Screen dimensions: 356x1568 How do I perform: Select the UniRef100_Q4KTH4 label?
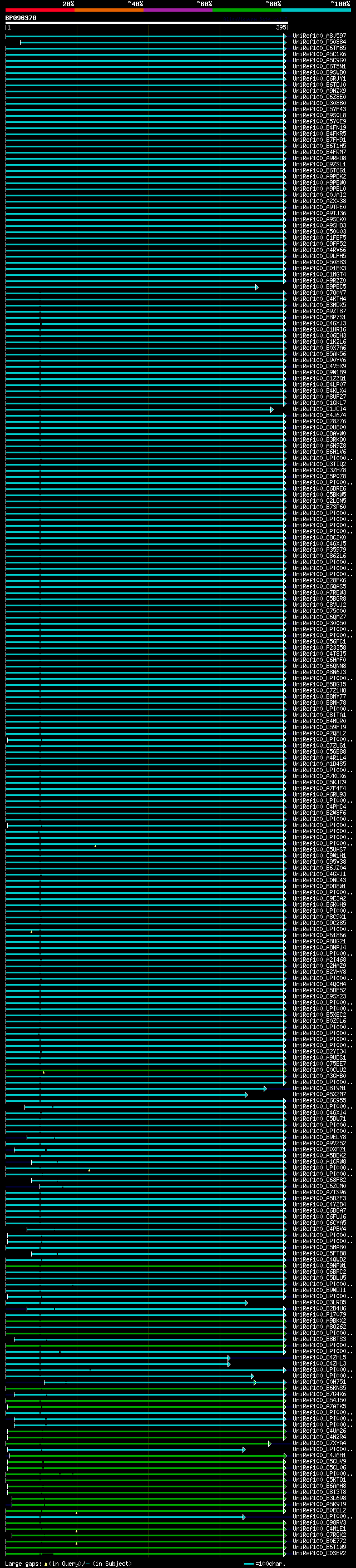pos(319,299)
